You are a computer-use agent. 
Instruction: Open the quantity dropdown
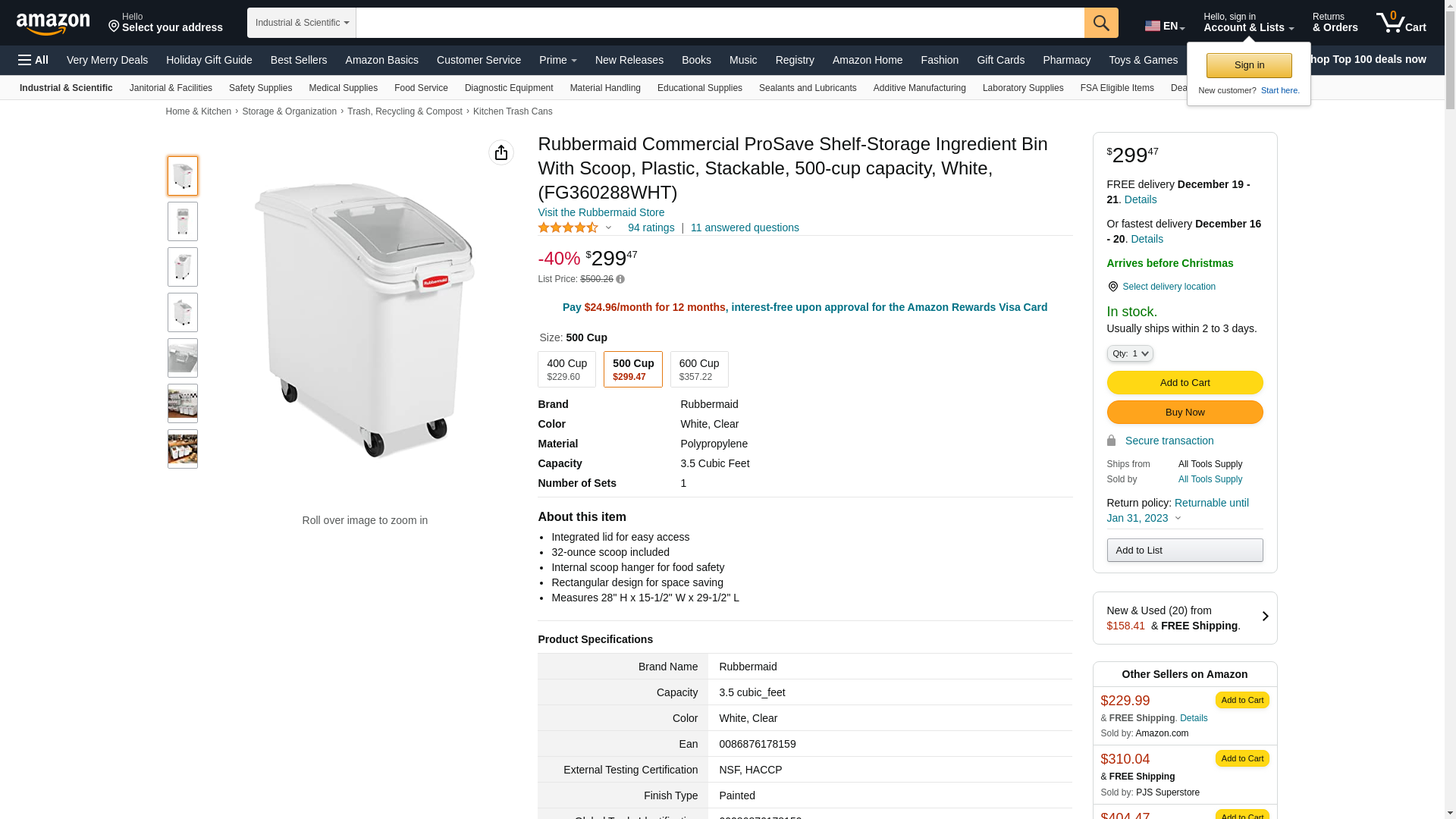[x=1129, y=353]
